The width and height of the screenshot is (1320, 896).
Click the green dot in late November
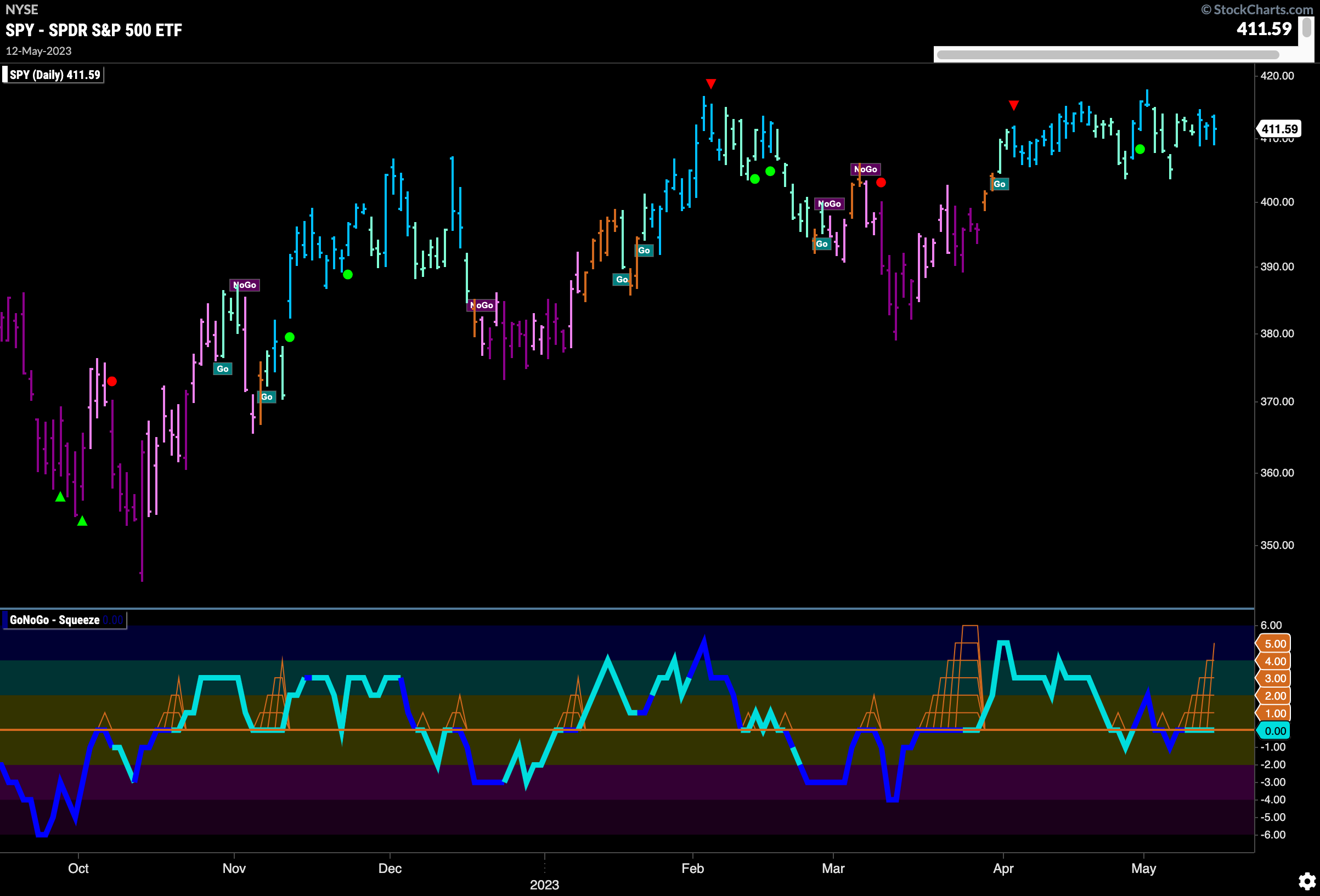pos(348,274)
